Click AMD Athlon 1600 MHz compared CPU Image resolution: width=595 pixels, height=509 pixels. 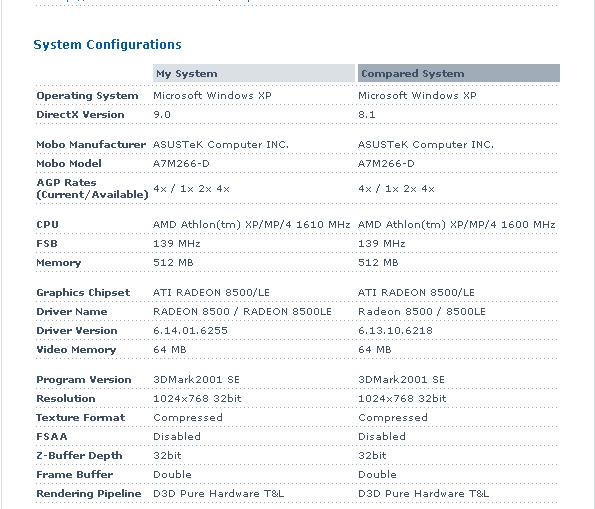[457, 225]
